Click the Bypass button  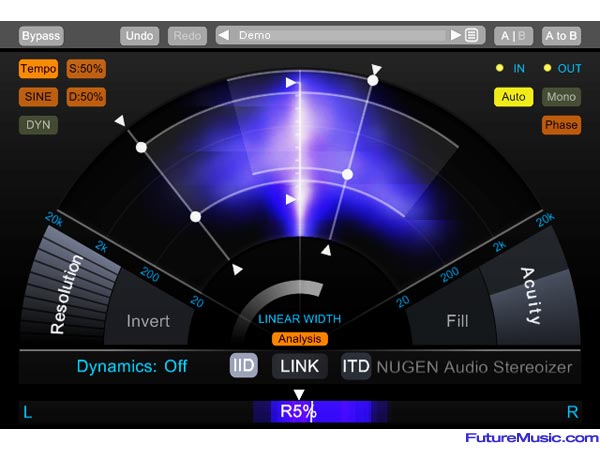tap(41, 36)
